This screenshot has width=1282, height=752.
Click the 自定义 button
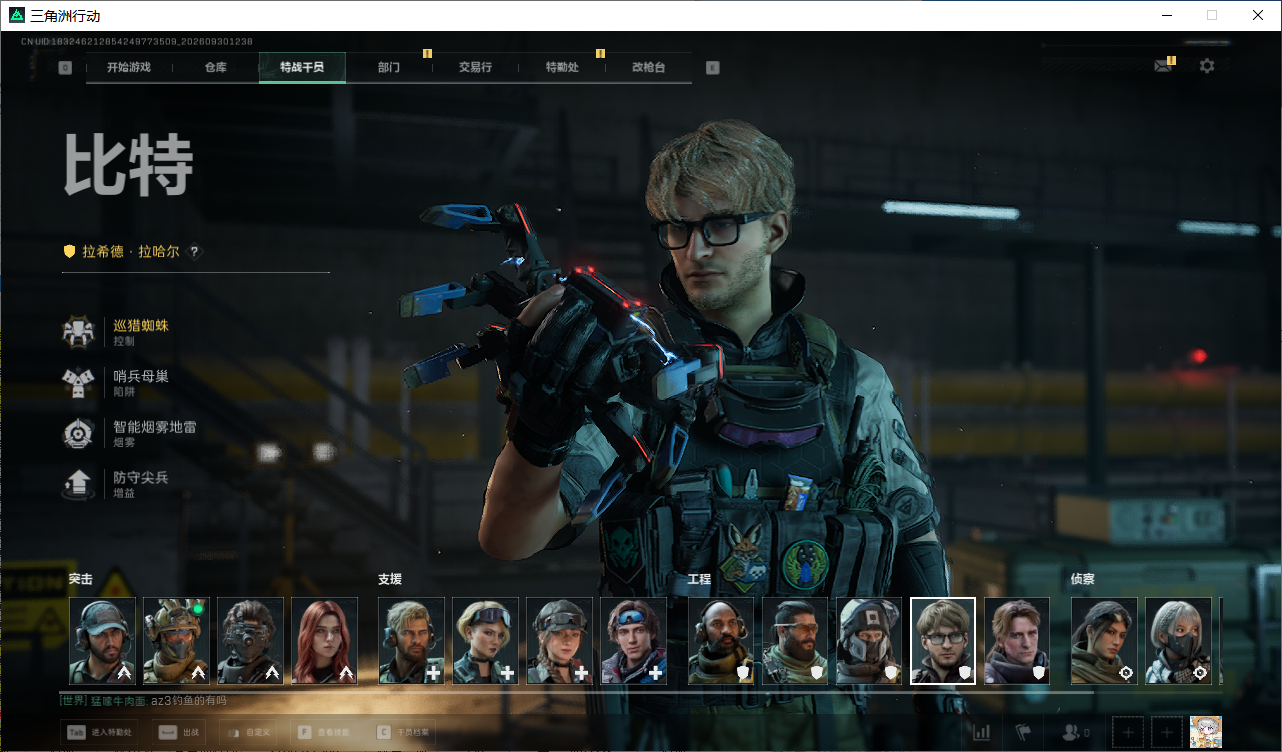pos(248,733)
